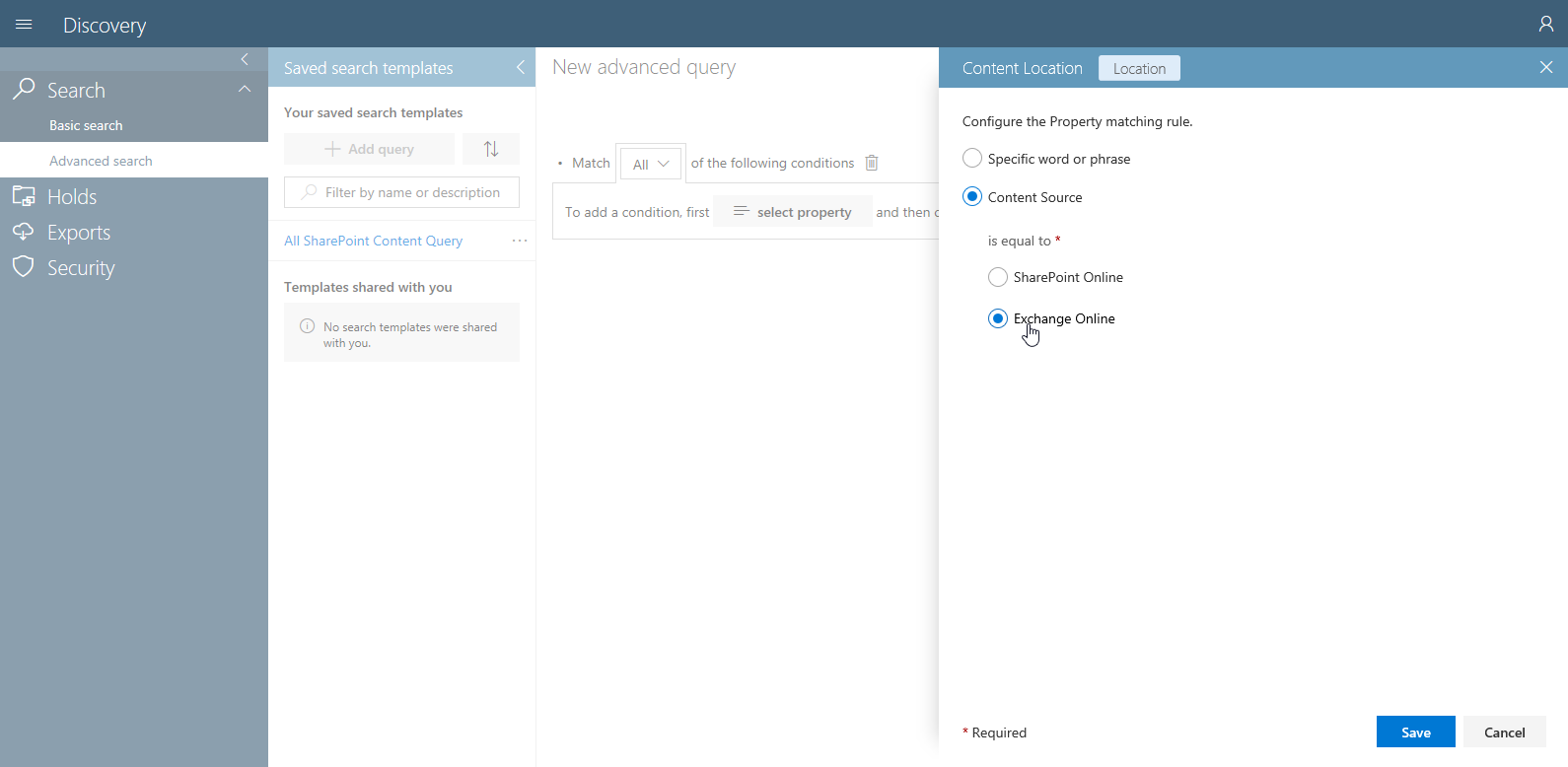
Task: Open the hamburger navigation menu
Action: coord(24,24)
